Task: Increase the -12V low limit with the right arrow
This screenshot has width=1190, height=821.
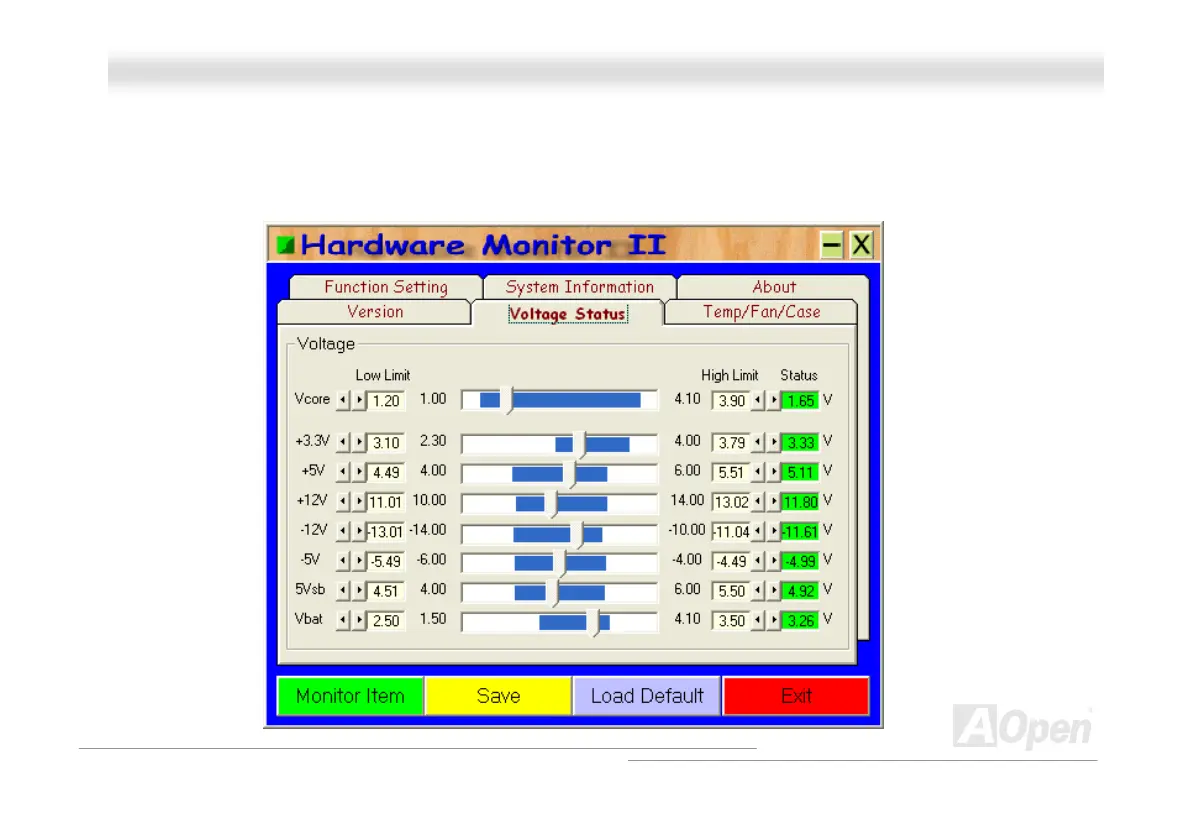Action: click(360, 531)
